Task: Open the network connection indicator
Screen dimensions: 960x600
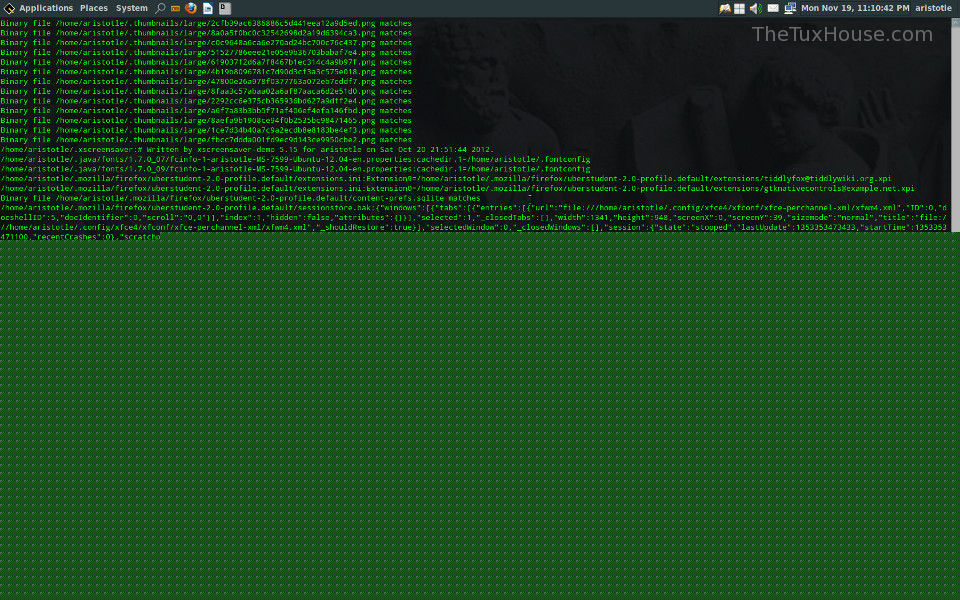Action: pyautogui.click(x=790, y=8)
